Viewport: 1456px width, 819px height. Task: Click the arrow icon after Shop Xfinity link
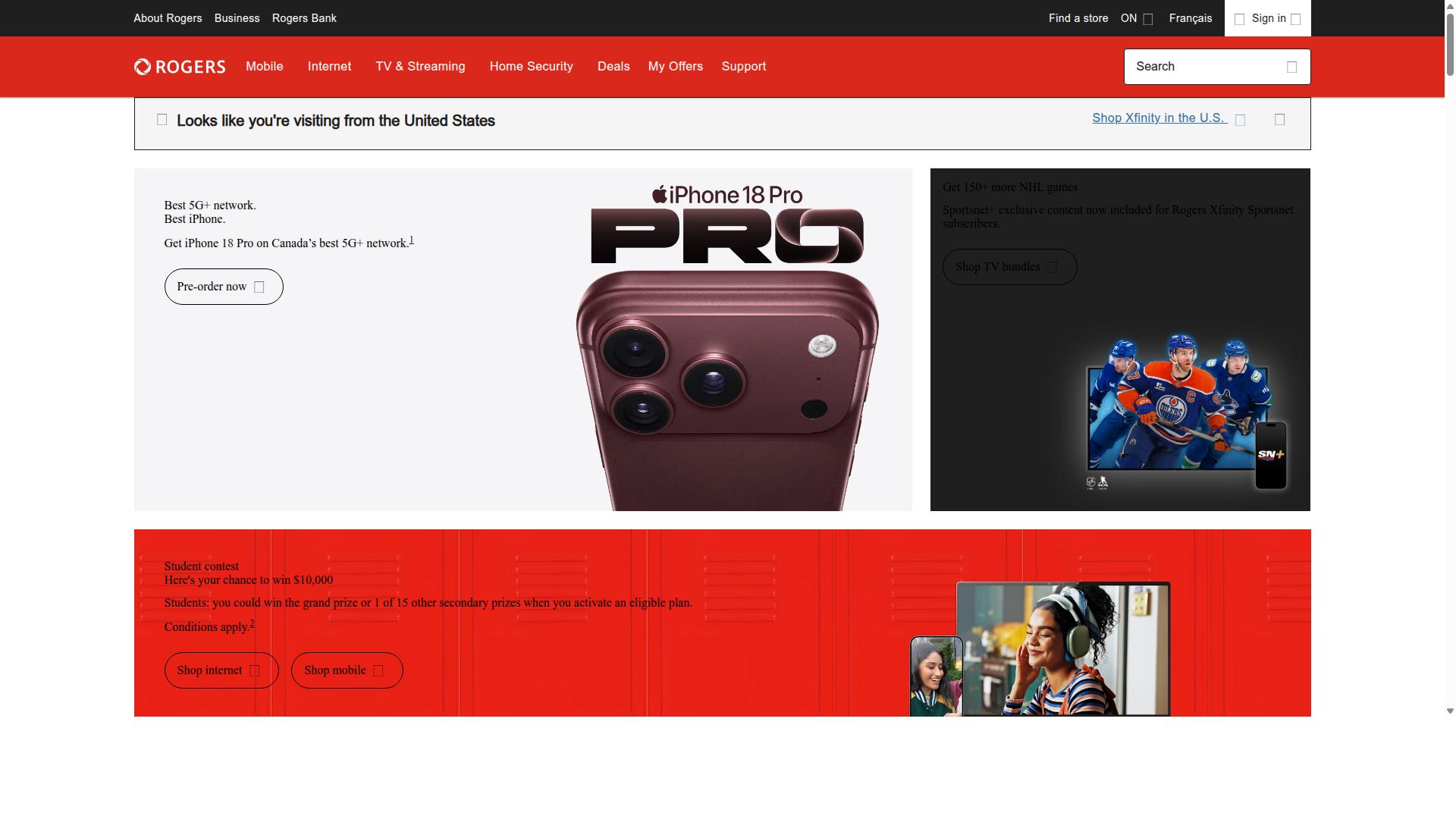[x=1241, y=120]
